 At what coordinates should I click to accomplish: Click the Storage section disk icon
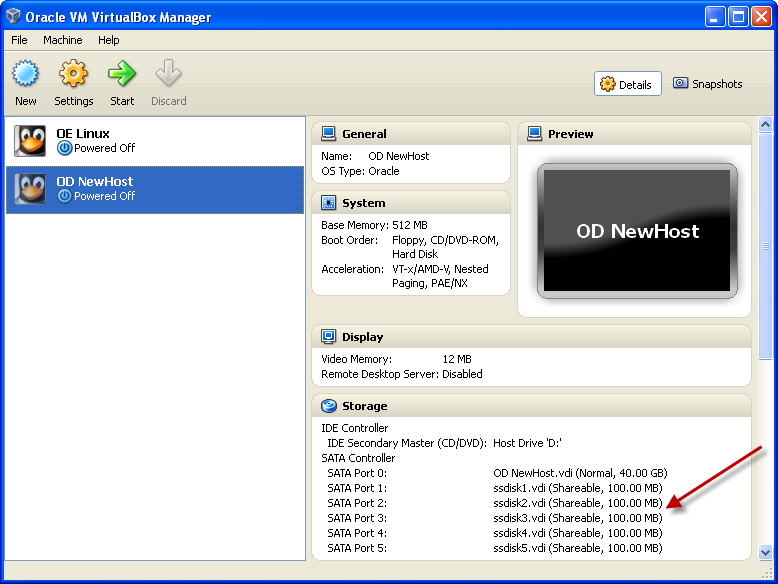click(328, 406)
